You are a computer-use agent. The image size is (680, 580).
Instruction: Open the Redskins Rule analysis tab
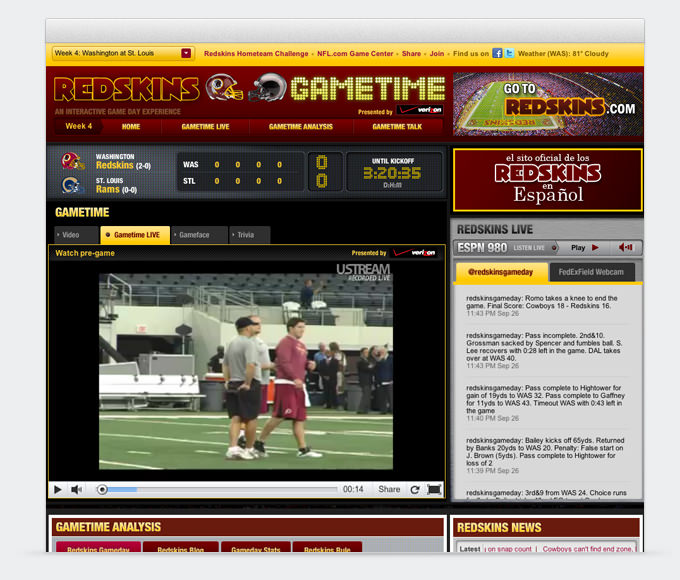tap(327, 547)
